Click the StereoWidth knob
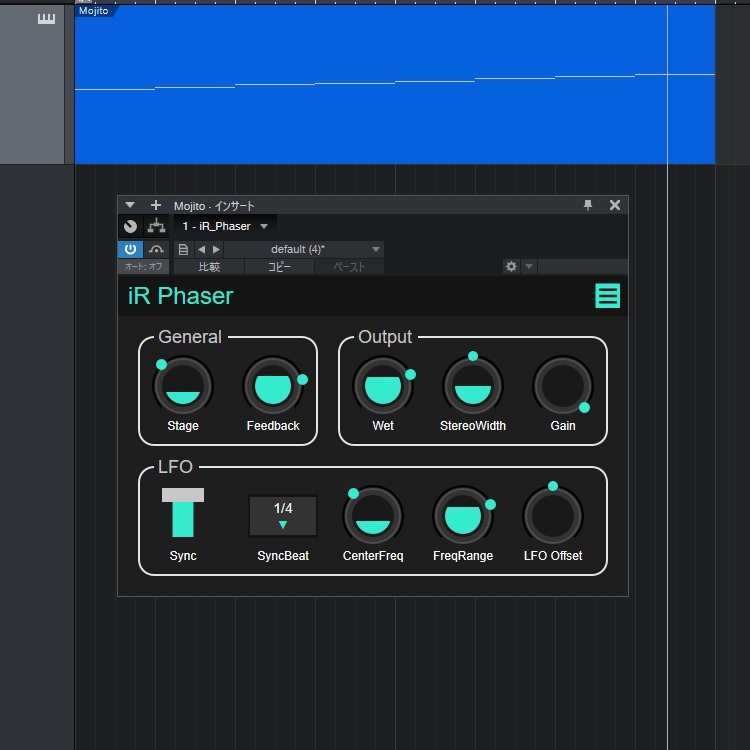750x750 pixels. (473, 386)
